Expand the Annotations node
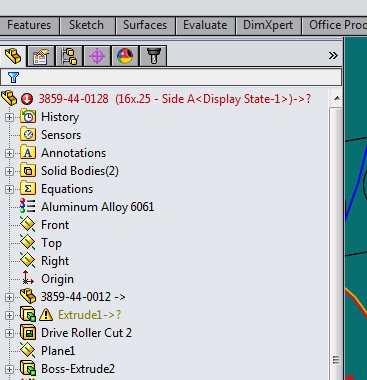 coord(9,153)
